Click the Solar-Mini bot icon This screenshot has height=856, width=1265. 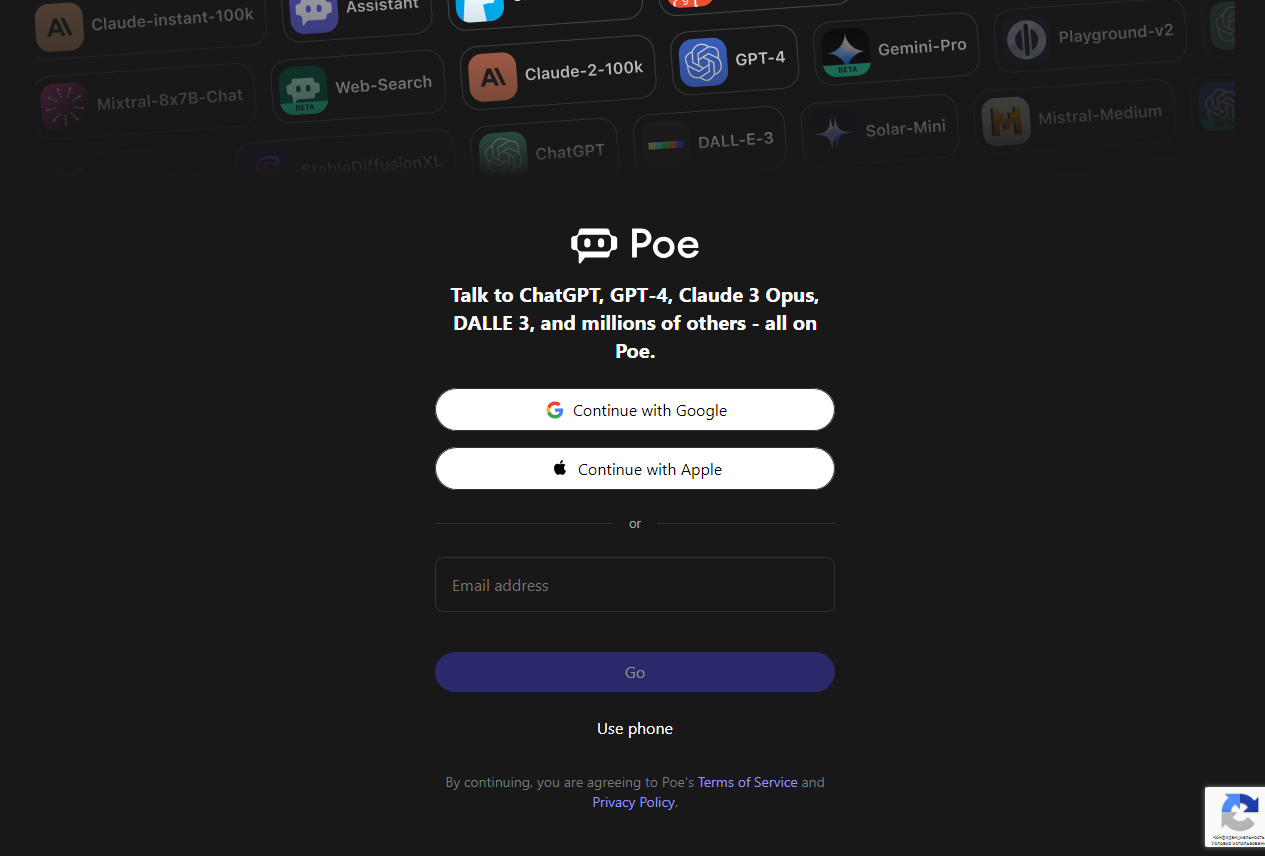pos(833,132)
